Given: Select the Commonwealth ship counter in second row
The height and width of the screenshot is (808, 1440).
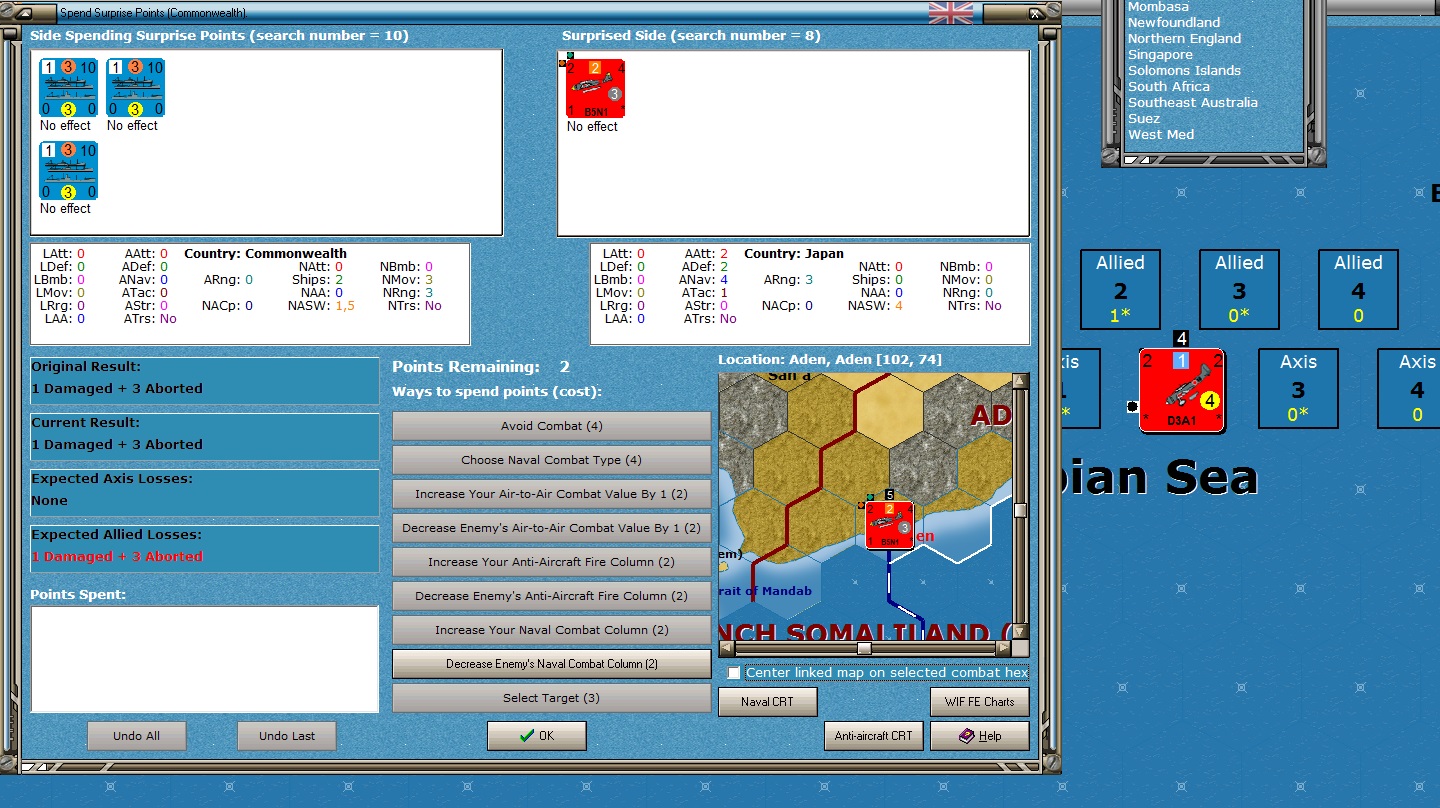Looking at the screenshot, I should [68, 170].
